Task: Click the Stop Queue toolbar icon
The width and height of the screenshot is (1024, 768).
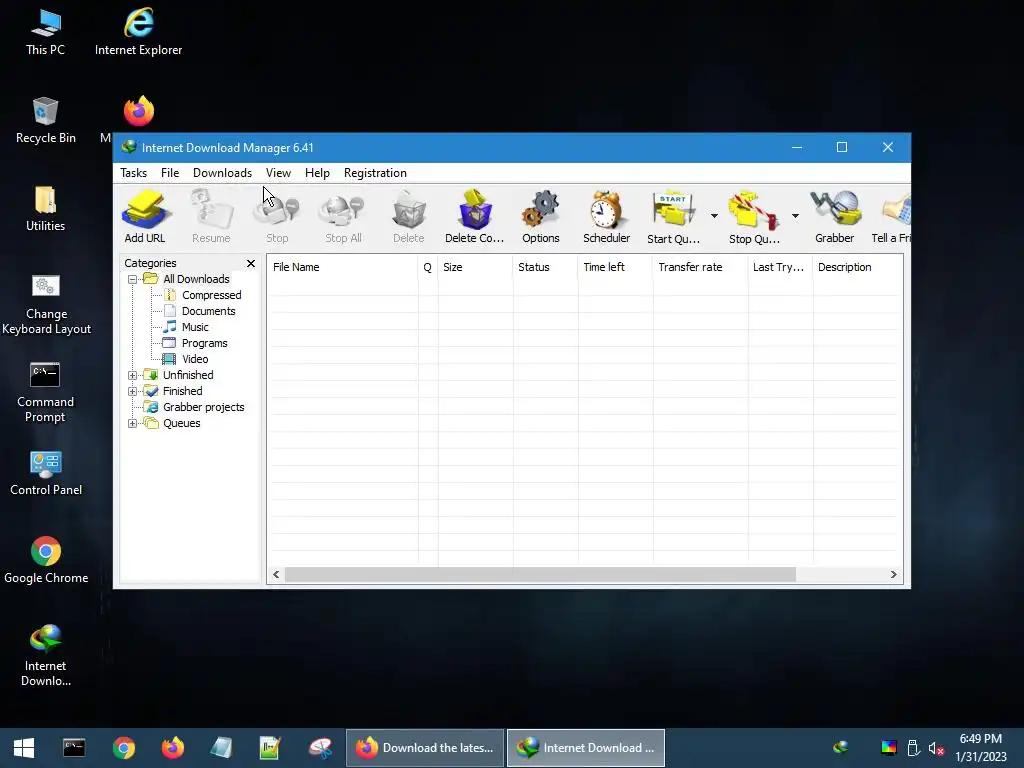Action: (754, 217)
